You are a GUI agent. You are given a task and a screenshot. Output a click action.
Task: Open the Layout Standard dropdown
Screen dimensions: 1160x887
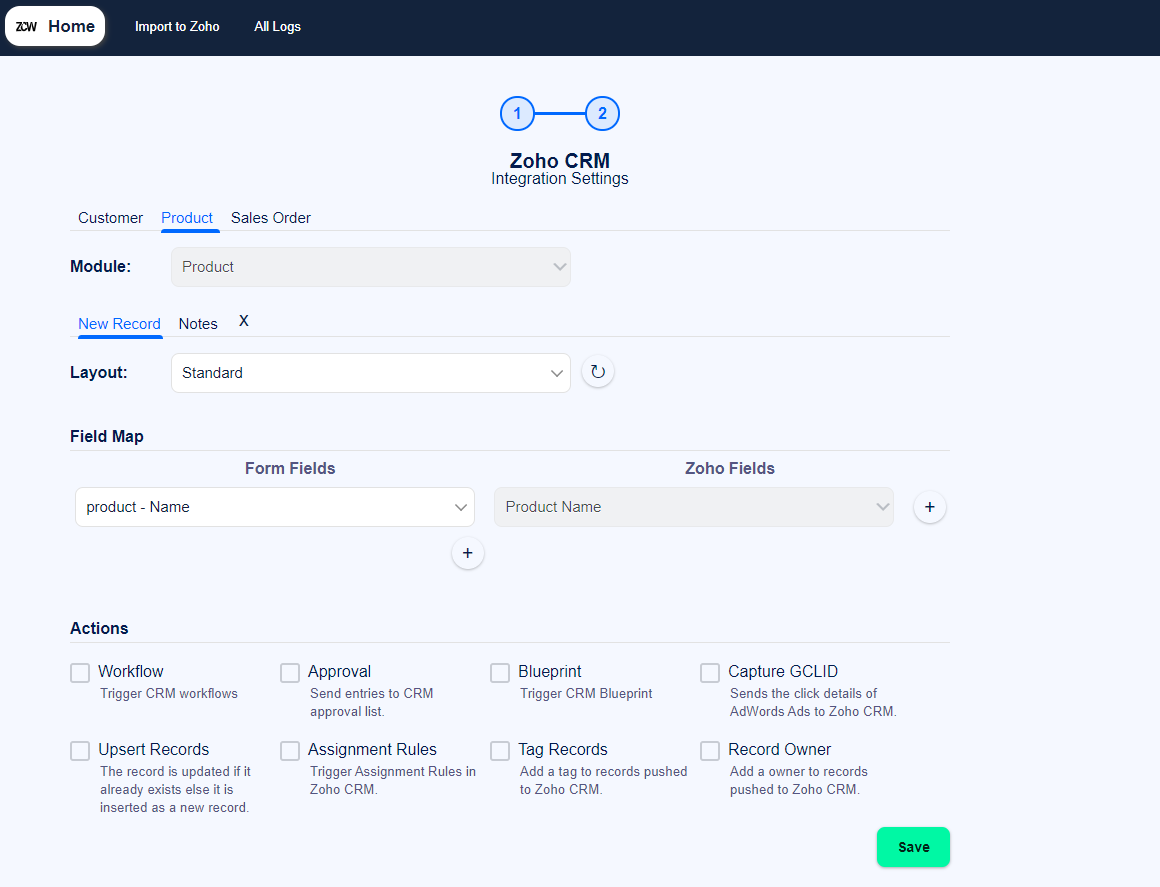pyautogui.click(x=371, y=373)
